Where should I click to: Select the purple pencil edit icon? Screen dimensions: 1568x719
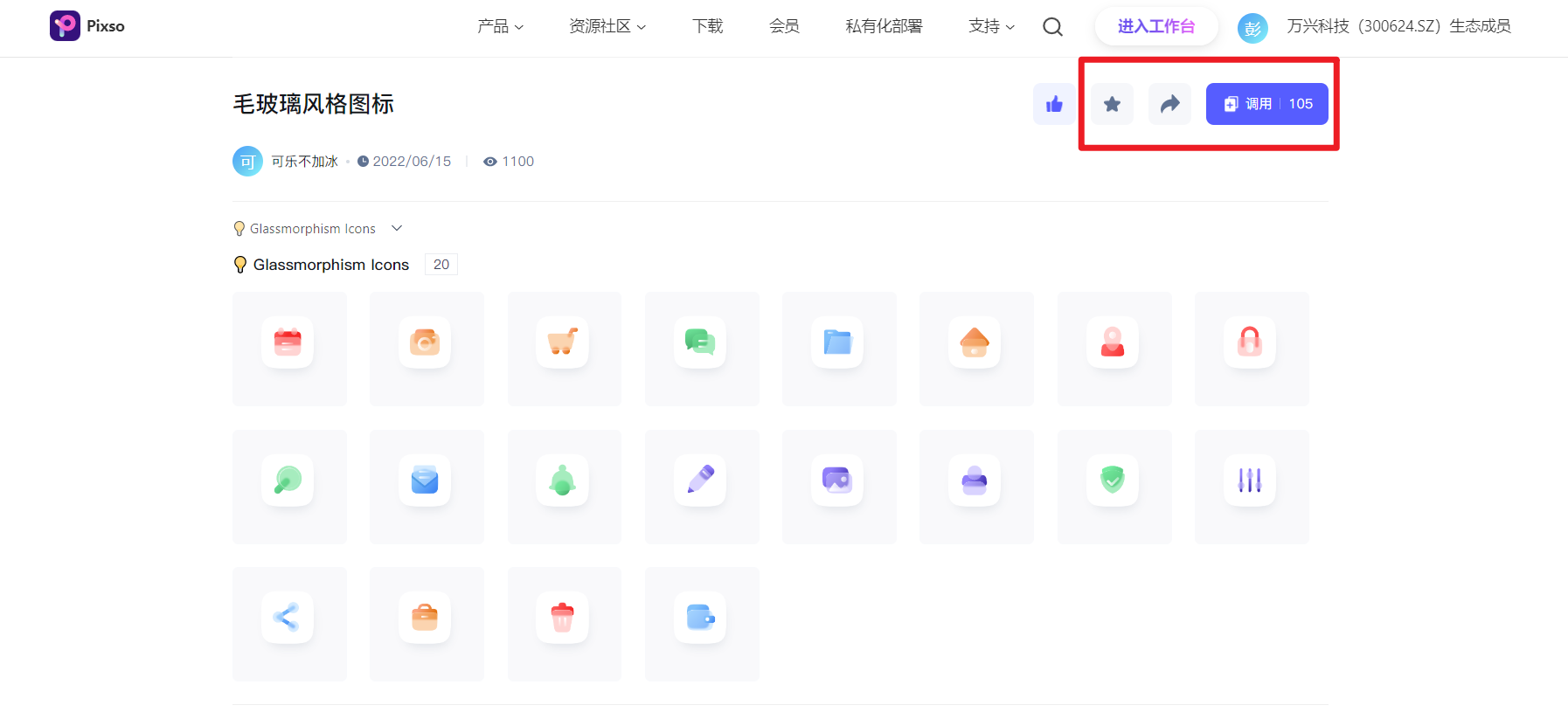click(702, 487)
